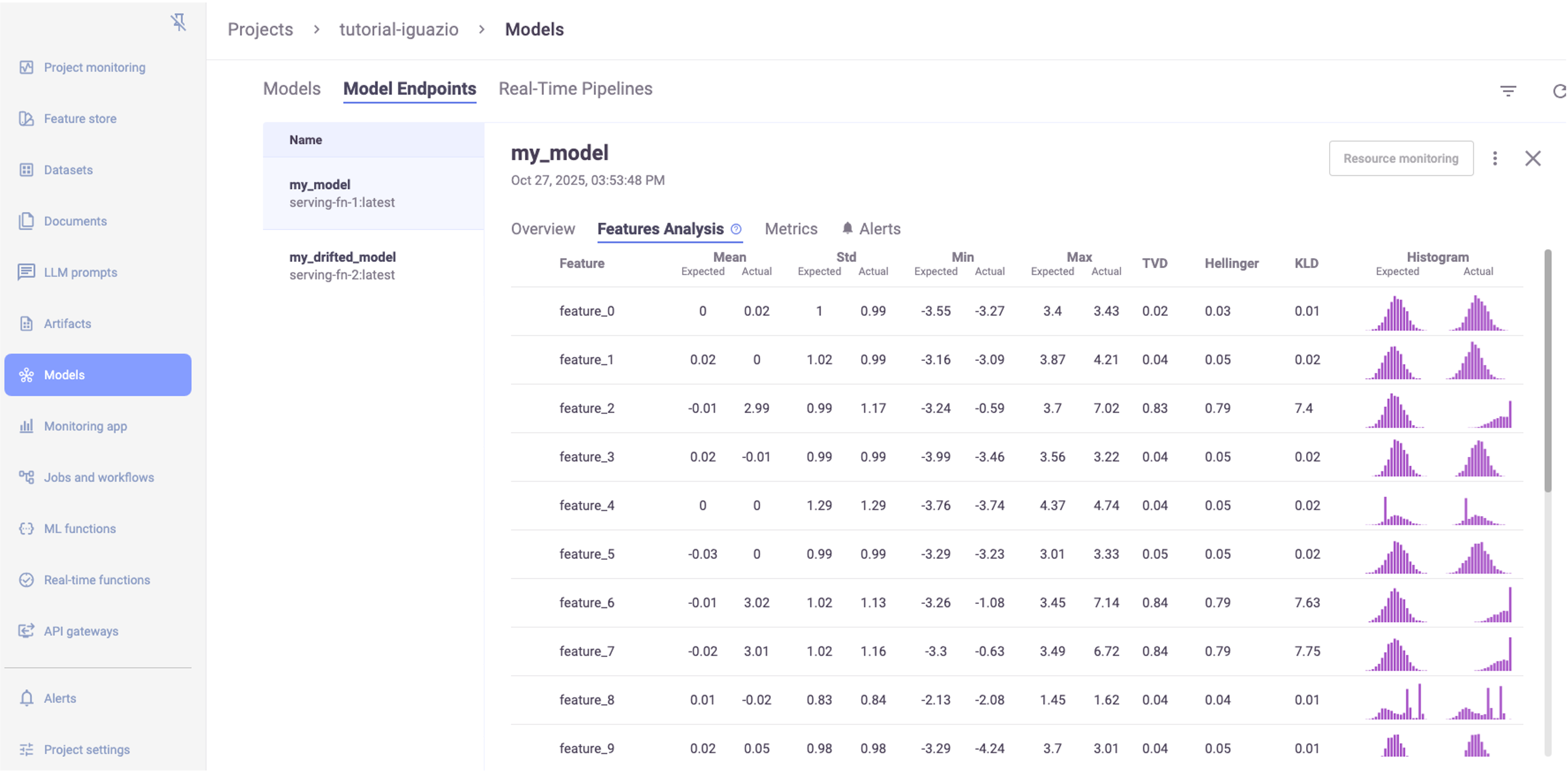Click the Documents icon in sidebar

[26, 221]
